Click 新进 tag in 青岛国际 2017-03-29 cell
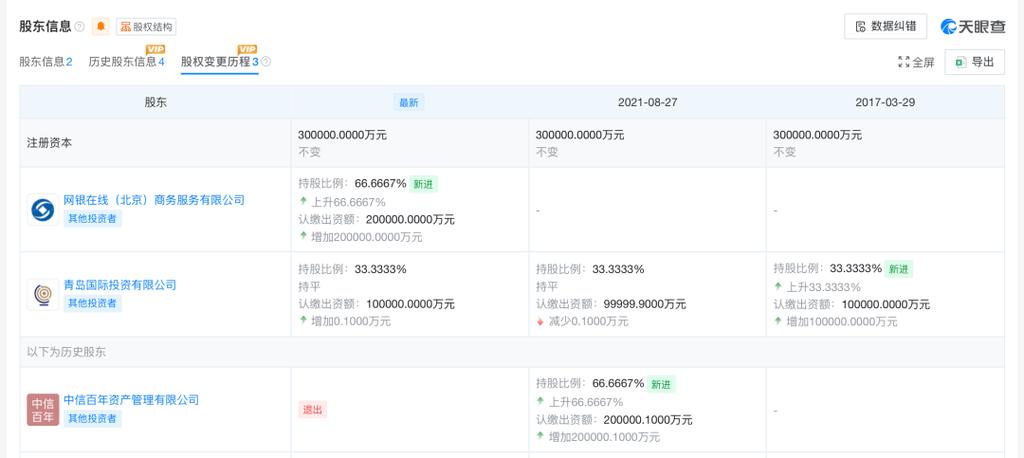 pos(899,269)
